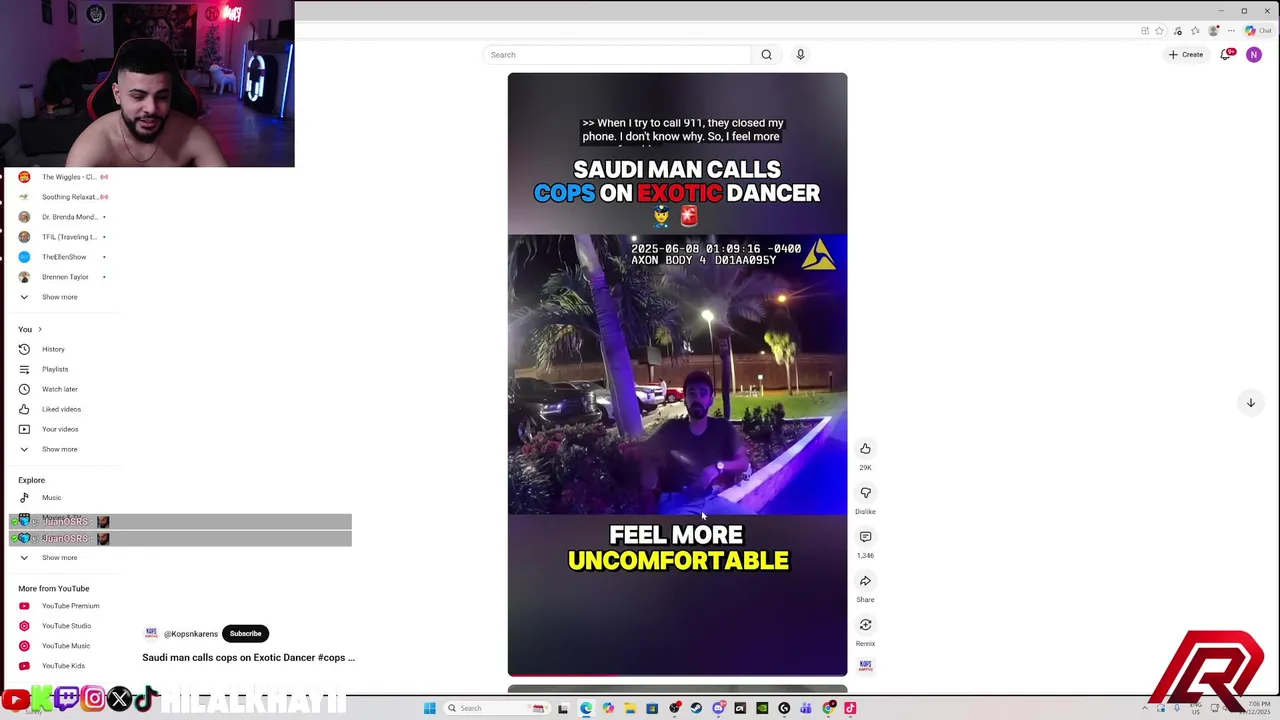Expand subscriptions with Show more
Screen dimensions: 1280x720
pos(59,297)
